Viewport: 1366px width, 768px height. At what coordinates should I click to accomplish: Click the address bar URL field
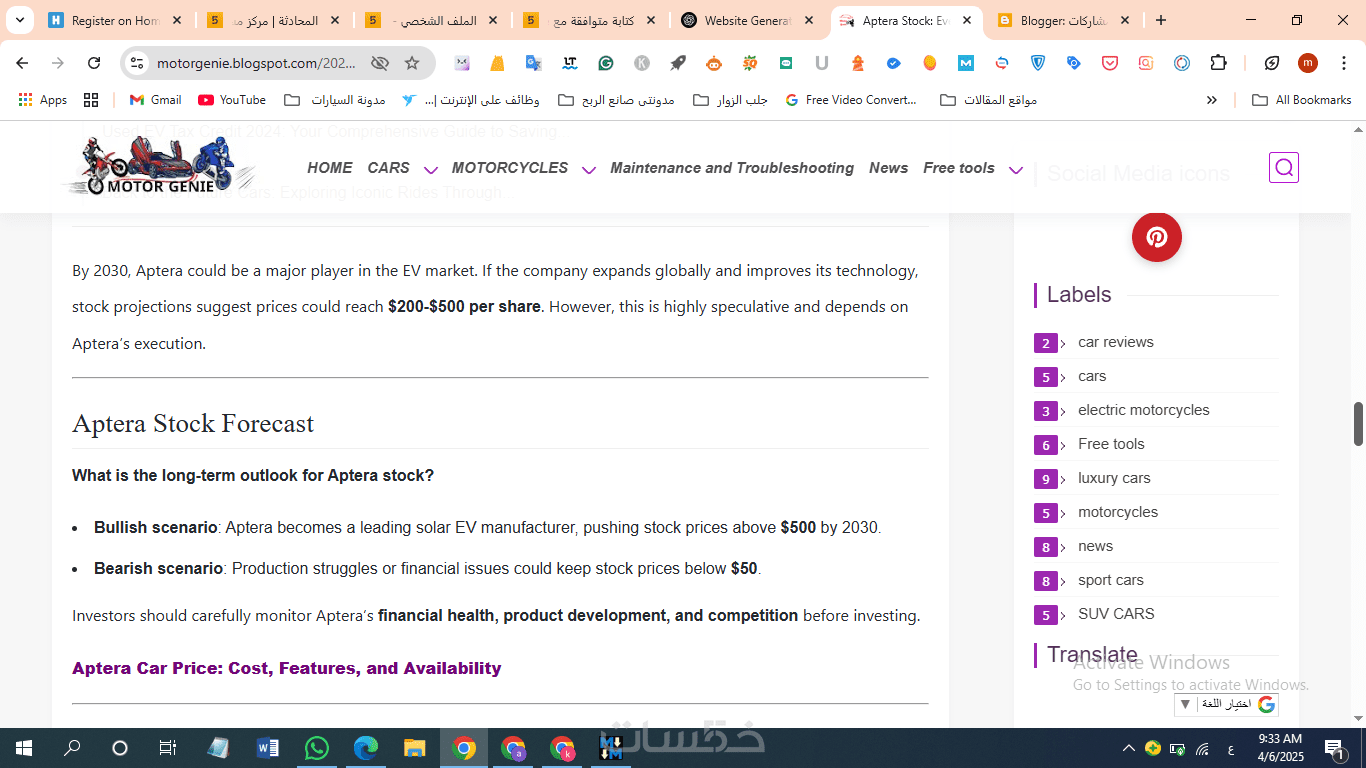pyautogui.click(x=256, y=63)
